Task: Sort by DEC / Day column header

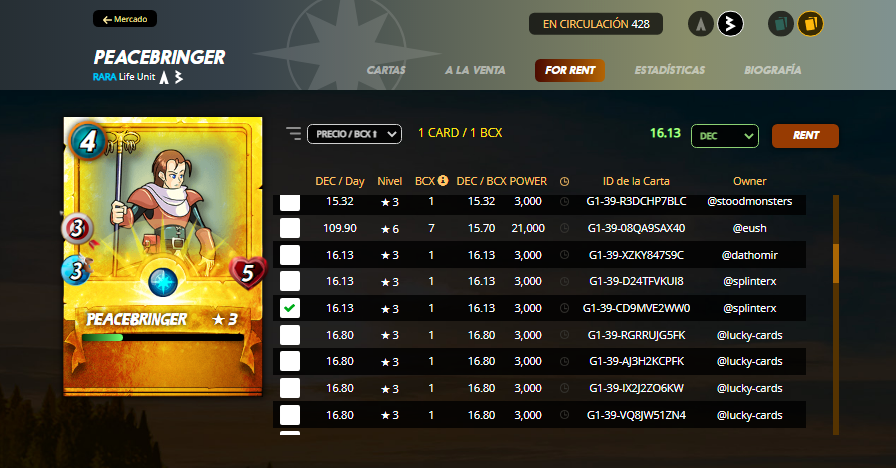Action: click(340, 181)
